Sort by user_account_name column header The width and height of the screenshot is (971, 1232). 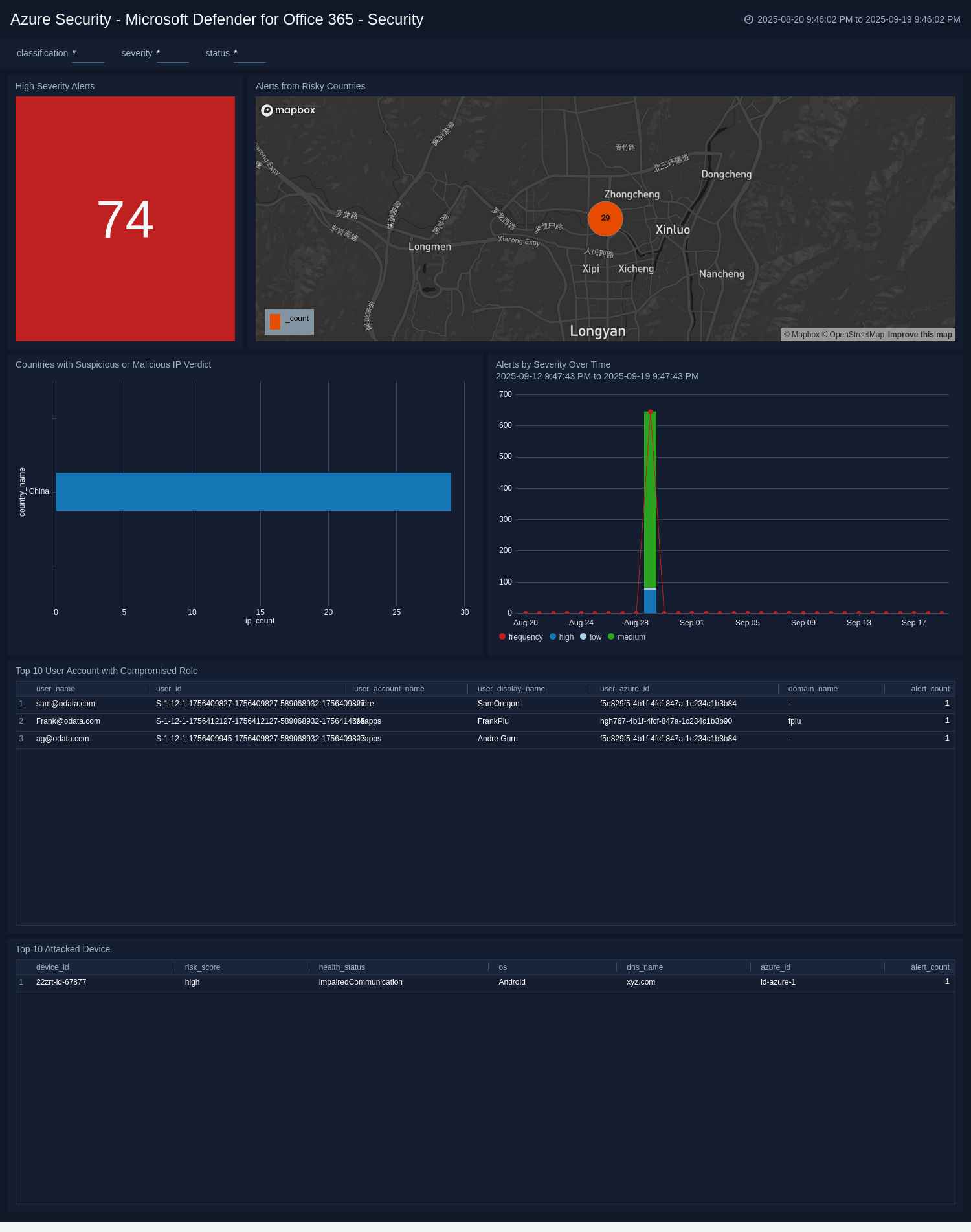click(389, 689)
